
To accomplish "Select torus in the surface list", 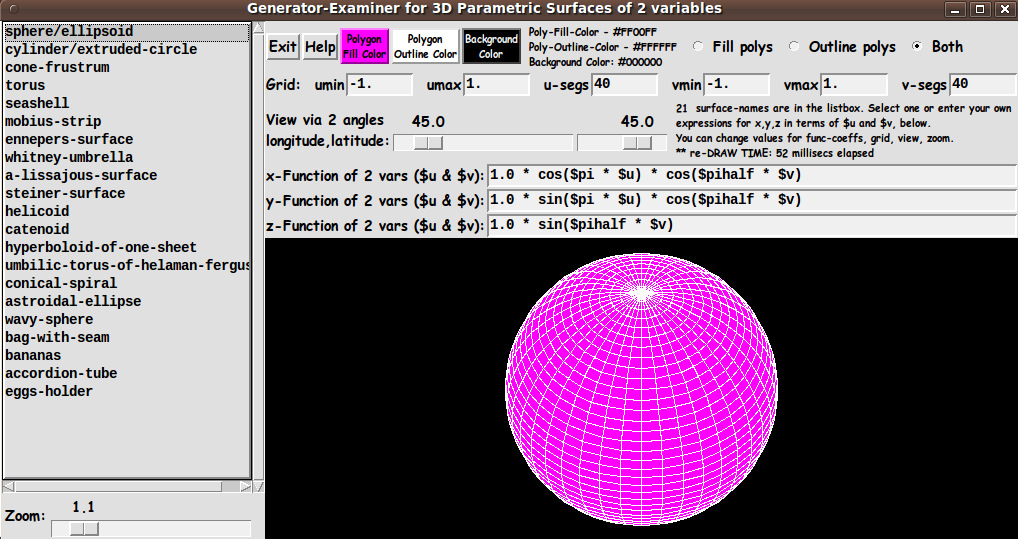I will coord(25,86).
